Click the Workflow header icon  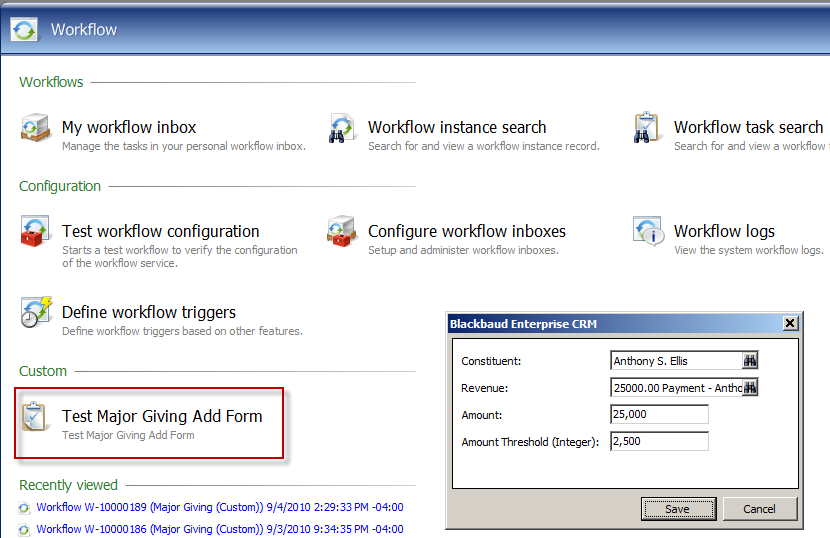[x=24, y=30]
